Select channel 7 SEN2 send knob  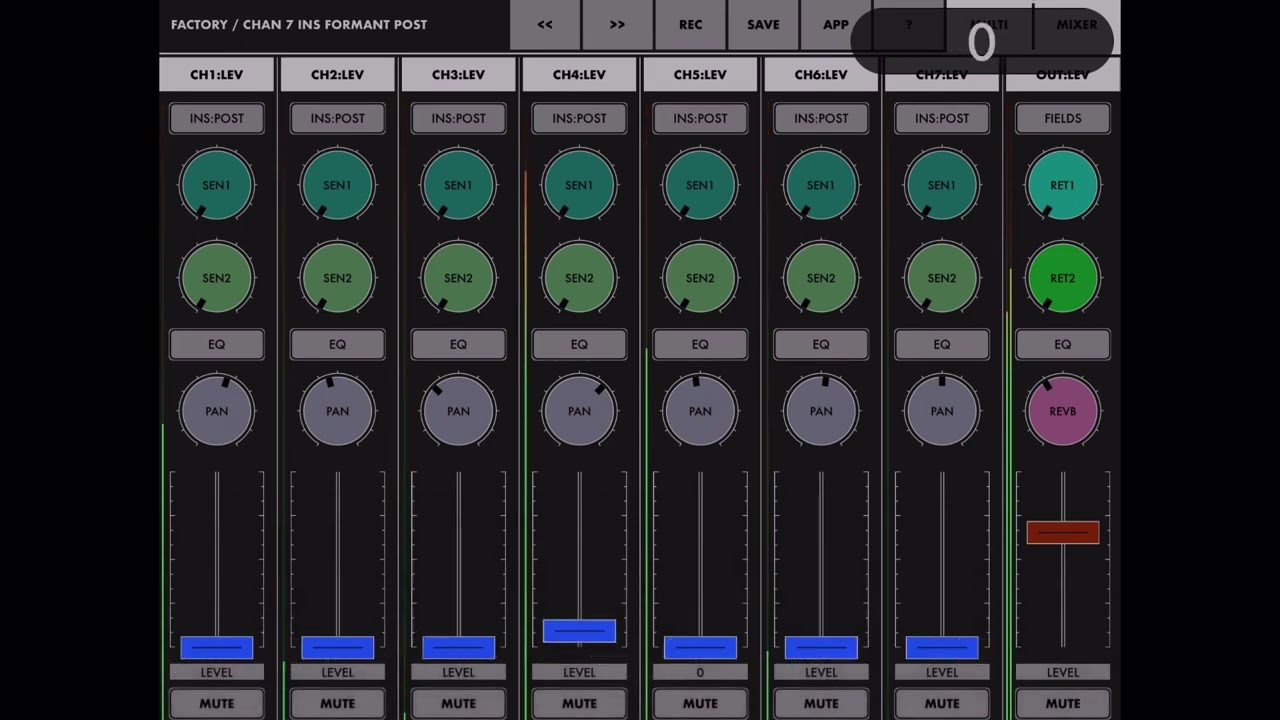[x=942, y=278]
